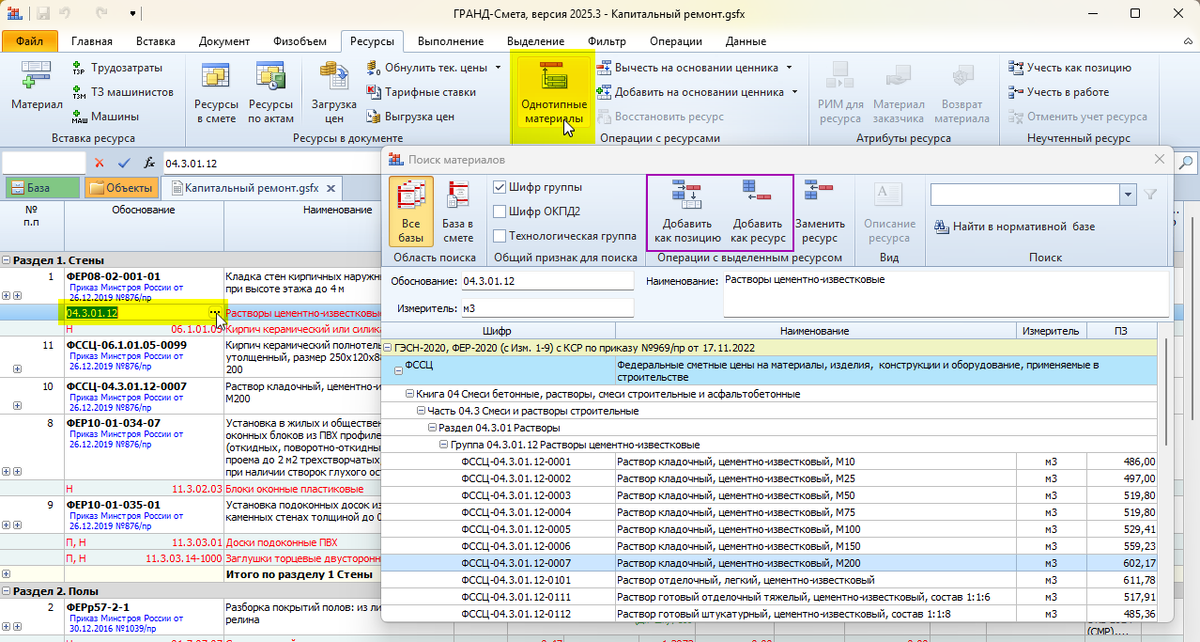1200x642 pixels.
Task: Click the Шифр column header
Action: click(498, 330)
